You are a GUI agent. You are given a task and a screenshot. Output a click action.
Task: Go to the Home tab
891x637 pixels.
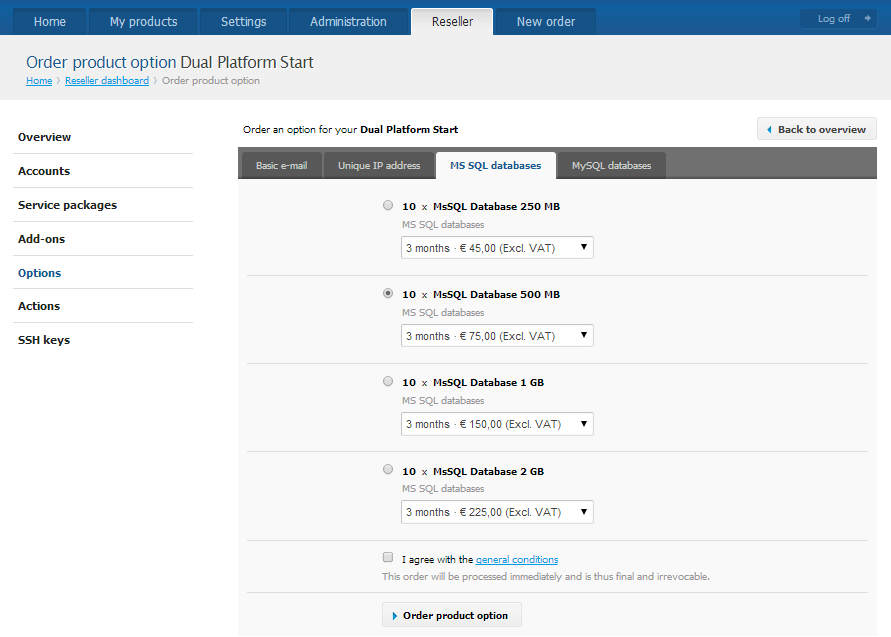[49, 22]
